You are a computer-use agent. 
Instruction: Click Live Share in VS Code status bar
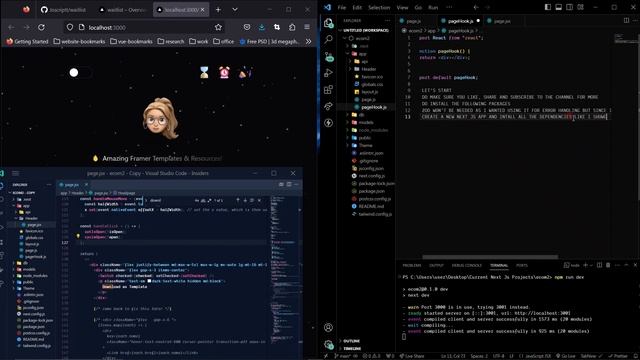(x=411, y=356)
